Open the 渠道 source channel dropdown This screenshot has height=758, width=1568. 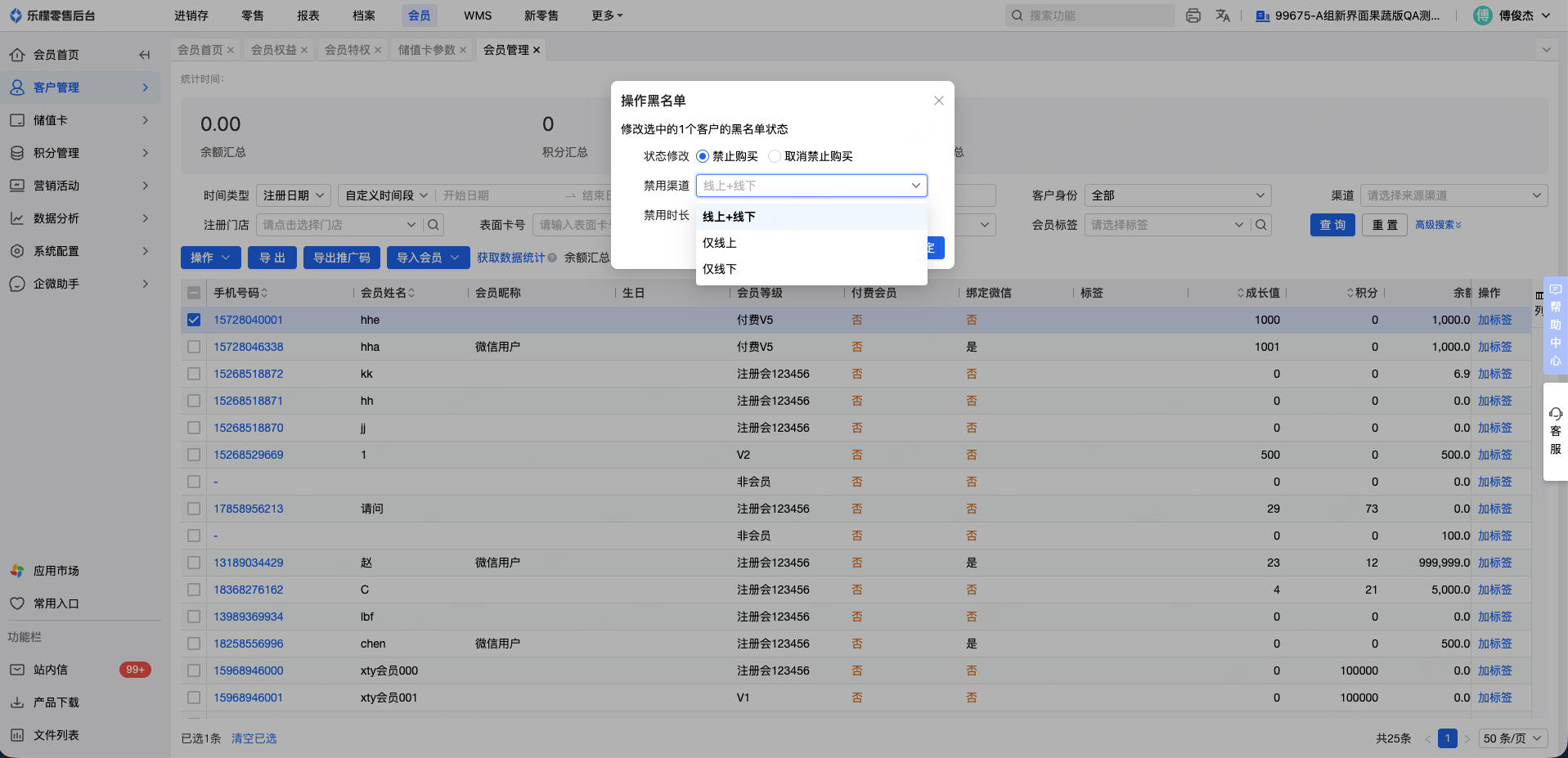[1453, 195]
